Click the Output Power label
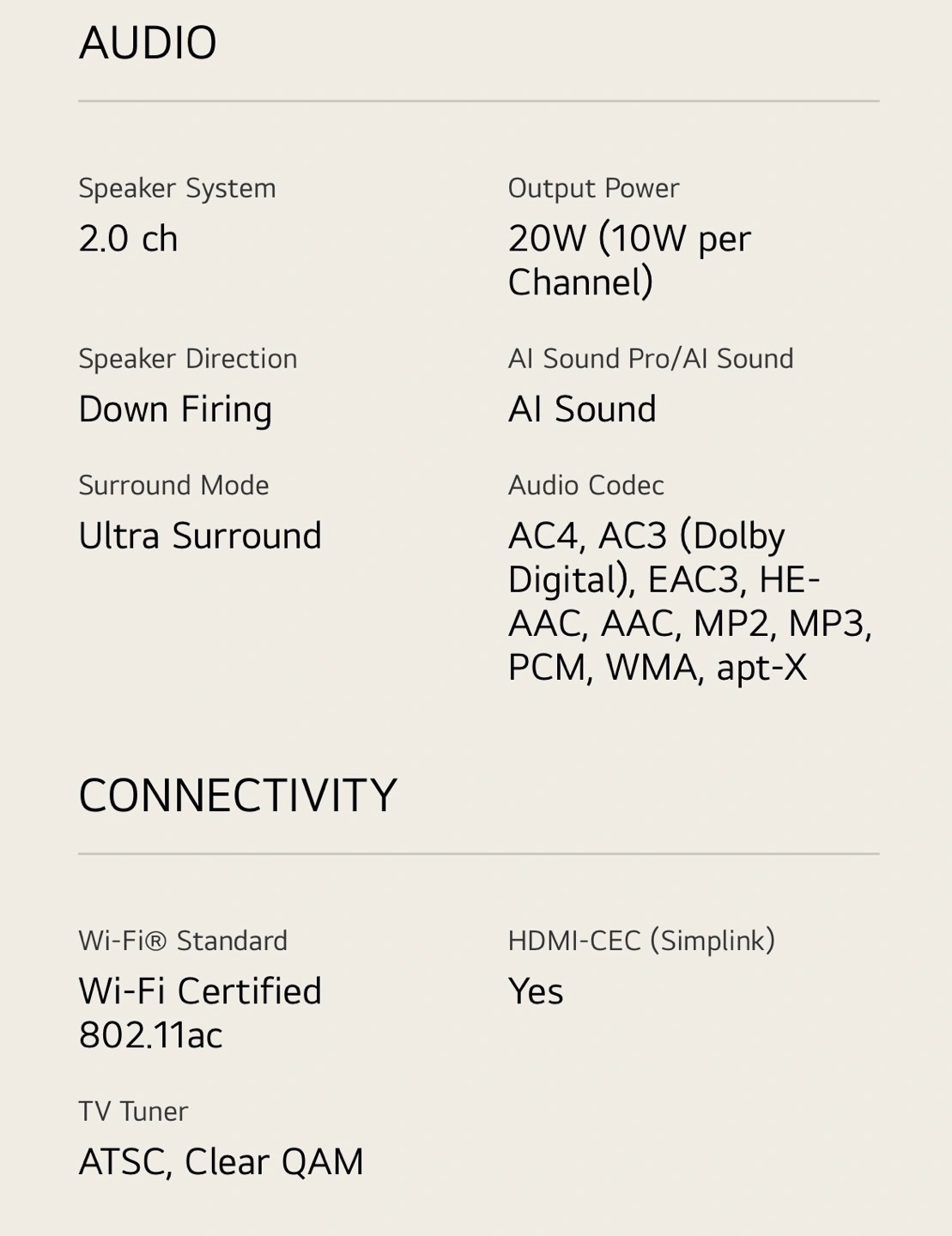Image resolution: width=952 pixels, height=1236 pixels. (593, 188)
